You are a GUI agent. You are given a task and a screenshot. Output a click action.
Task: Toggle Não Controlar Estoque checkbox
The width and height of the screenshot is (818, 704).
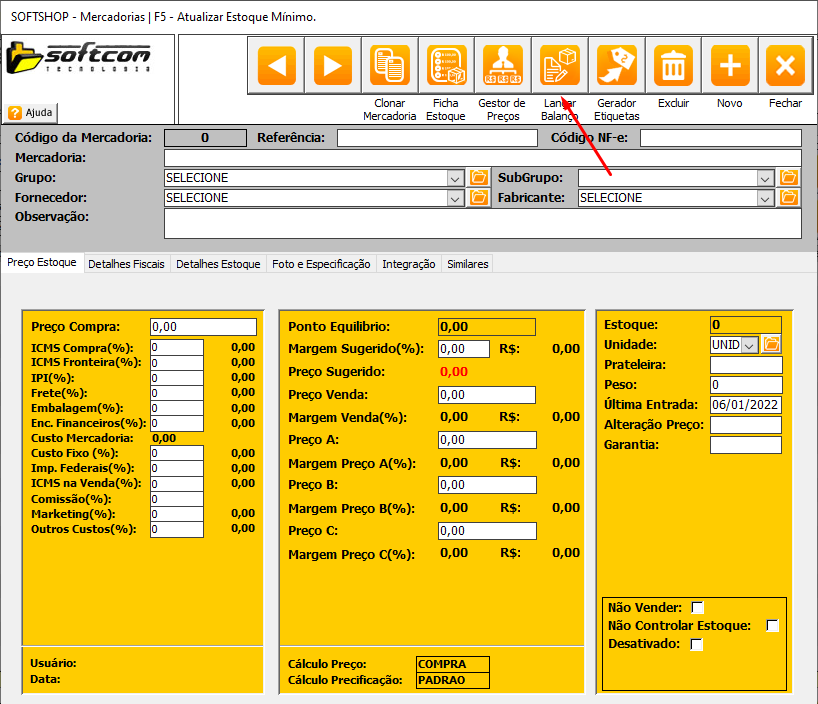point(772,626)
